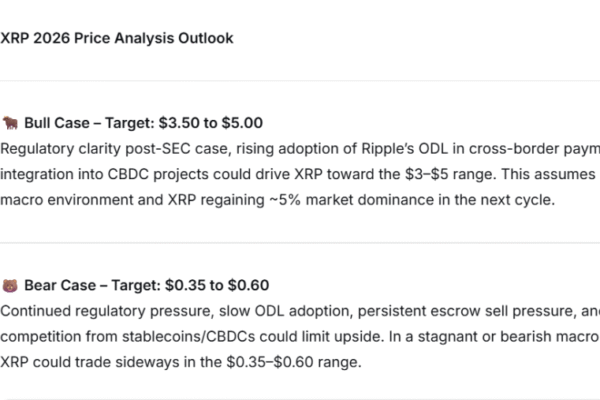Click the bear emoji icon
600x400 pixels.
pyautogui.click(x=10, y=285)
